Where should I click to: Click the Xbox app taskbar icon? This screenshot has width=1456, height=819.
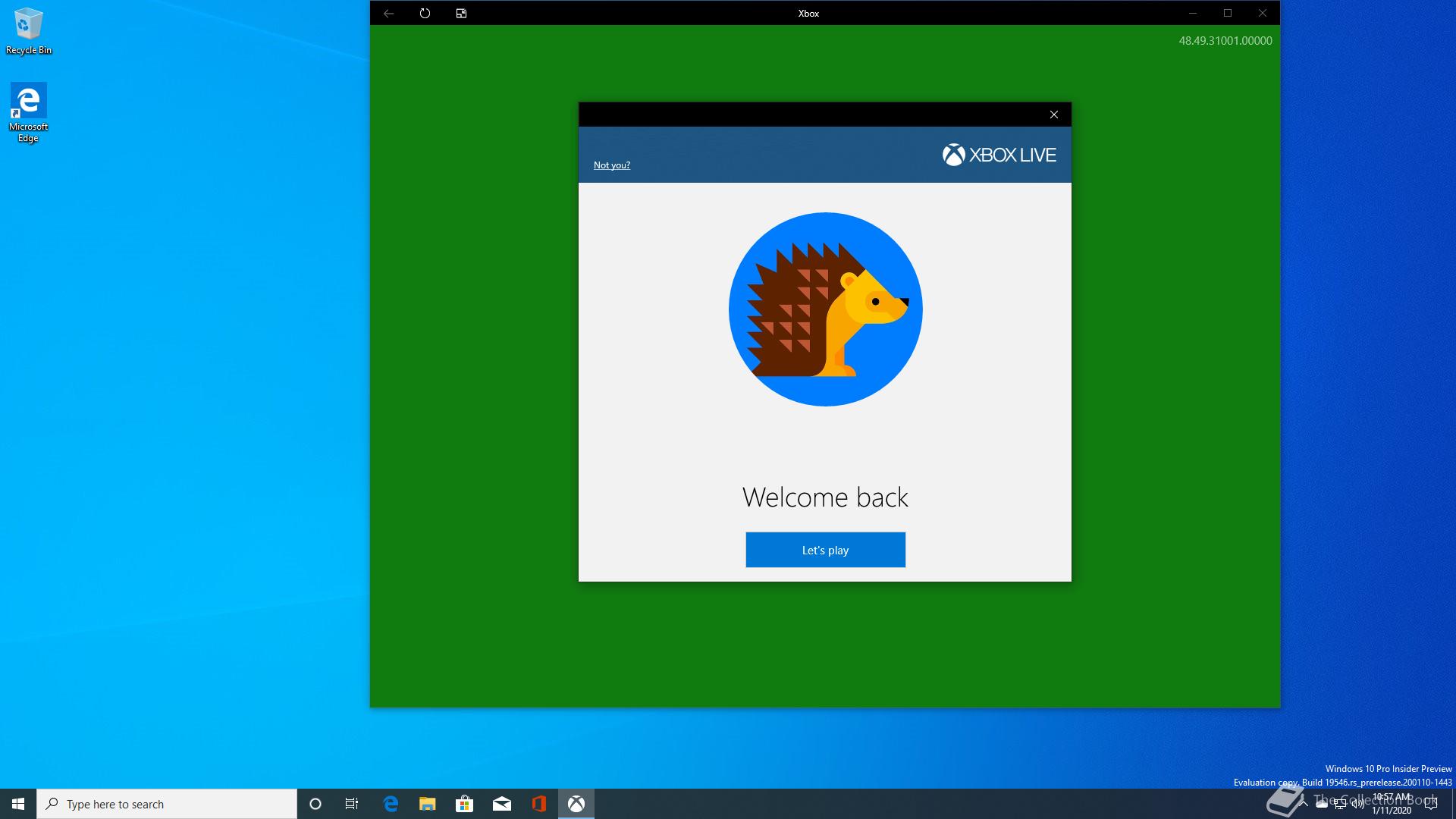pos(576,804)
